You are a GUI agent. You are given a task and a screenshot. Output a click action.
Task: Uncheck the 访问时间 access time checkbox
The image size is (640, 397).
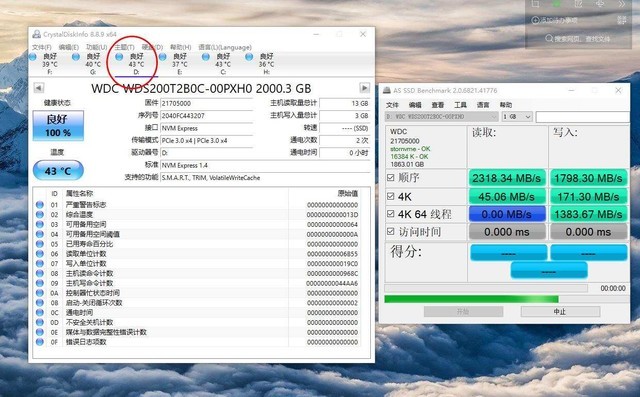click(391, 231)
